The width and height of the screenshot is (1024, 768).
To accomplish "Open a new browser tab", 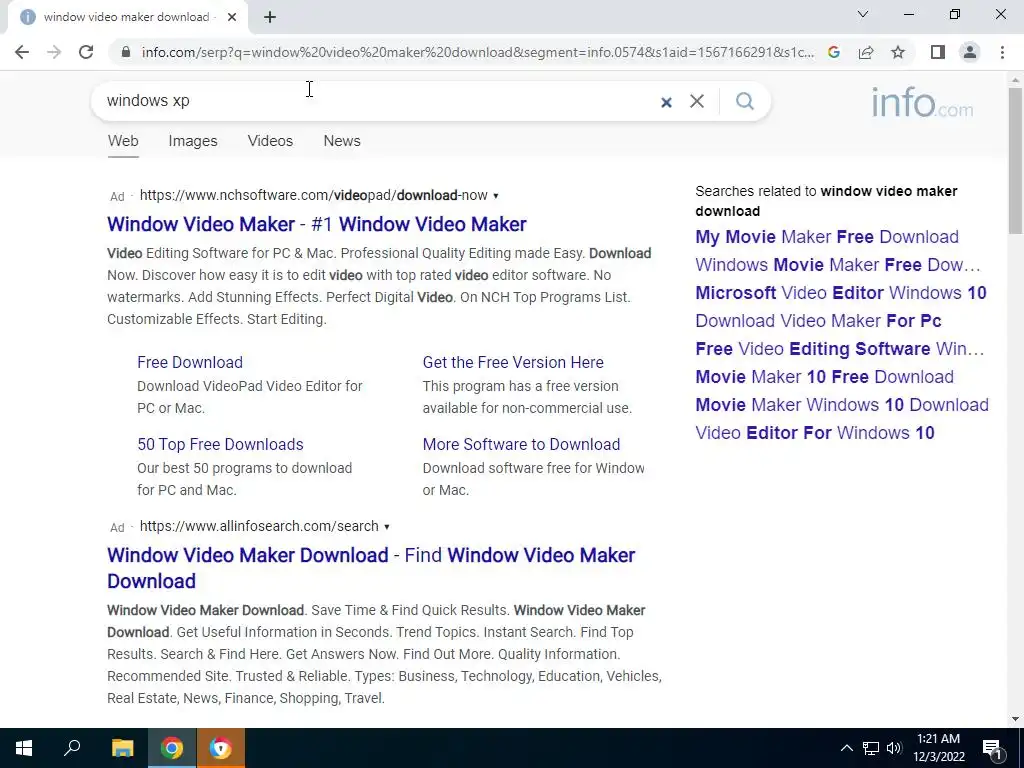I will tap(270, 17).
